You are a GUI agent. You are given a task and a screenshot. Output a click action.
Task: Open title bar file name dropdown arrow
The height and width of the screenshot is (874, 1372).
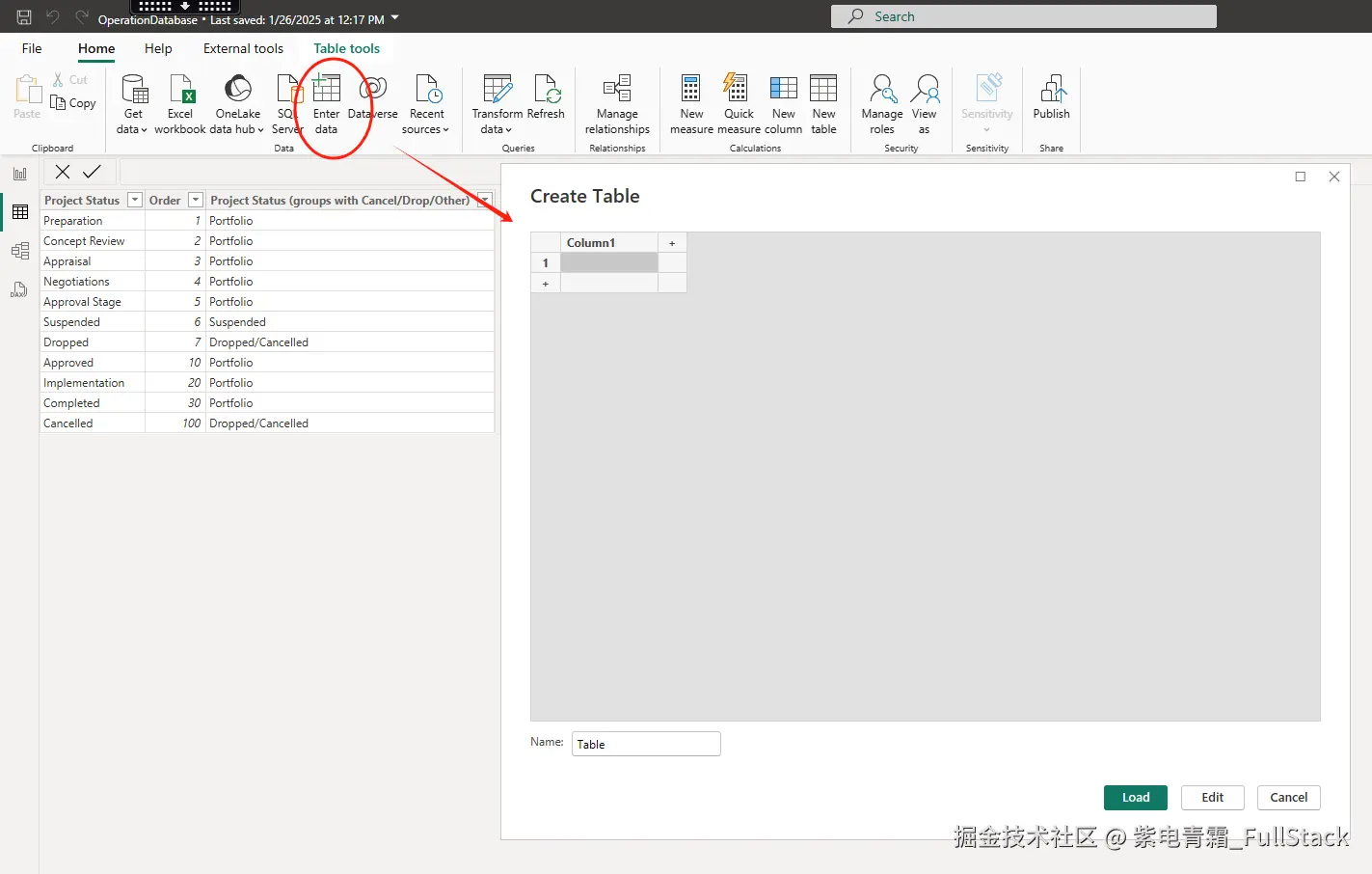394,17
